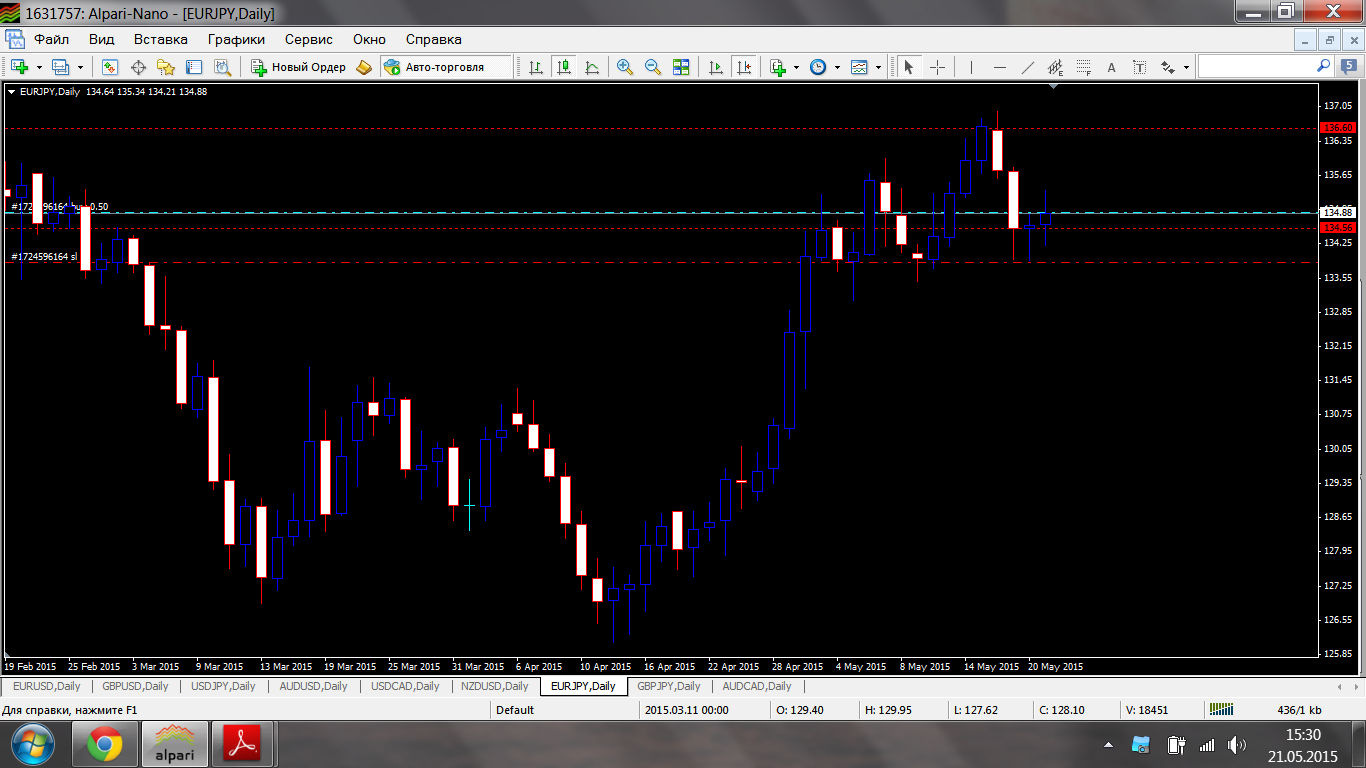This screenshot has height=768, width=1366.
Task: Open the Справка menu
Action: point(434,39)
